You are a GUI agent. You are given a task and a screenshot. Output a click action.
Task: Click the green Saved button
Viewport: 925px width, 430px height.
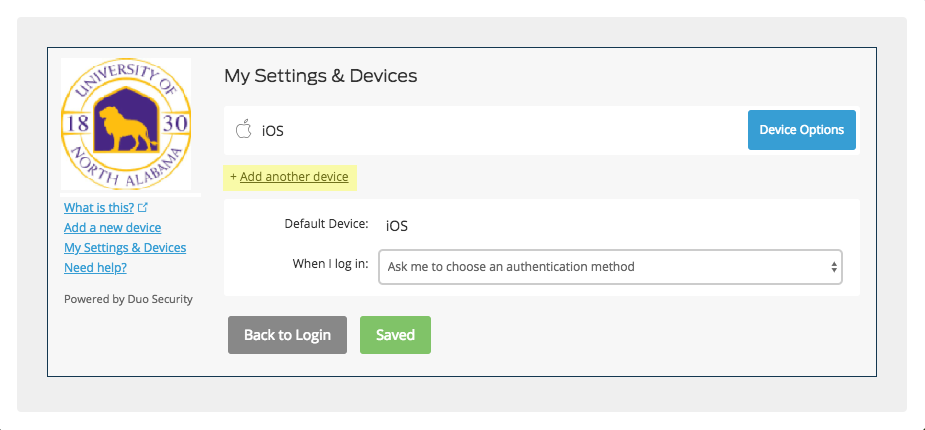coord(395,335)
